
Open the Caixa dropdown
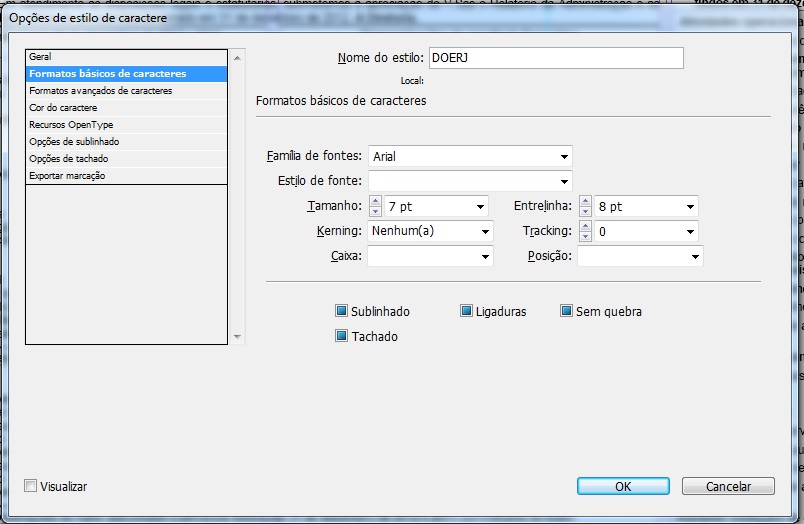(x=486, y=257)
